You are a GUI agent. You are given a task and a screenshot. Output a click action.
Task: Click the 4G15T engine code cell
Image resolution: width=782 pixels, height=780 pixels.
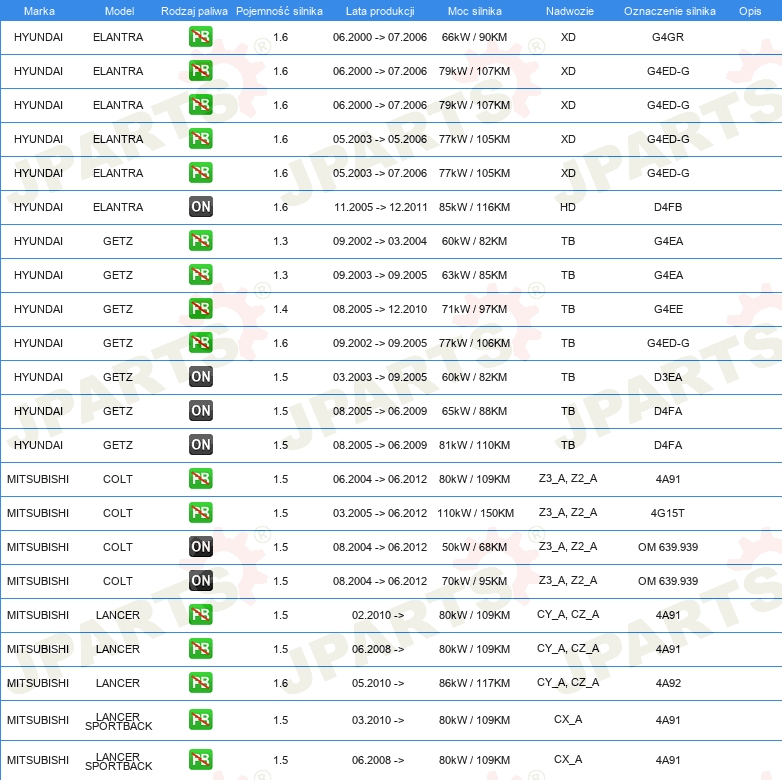tap(668, 514)
